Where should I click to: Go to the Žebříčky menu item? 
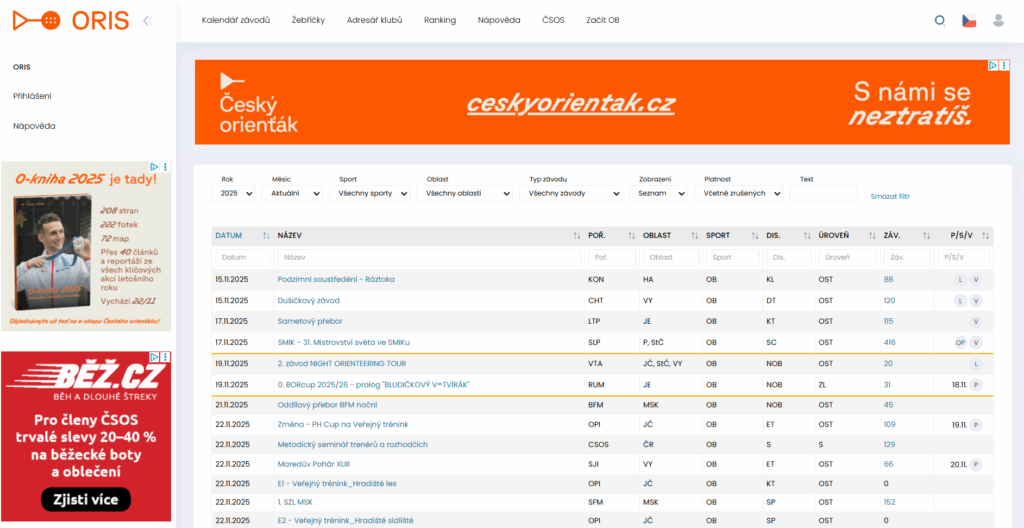308,20
